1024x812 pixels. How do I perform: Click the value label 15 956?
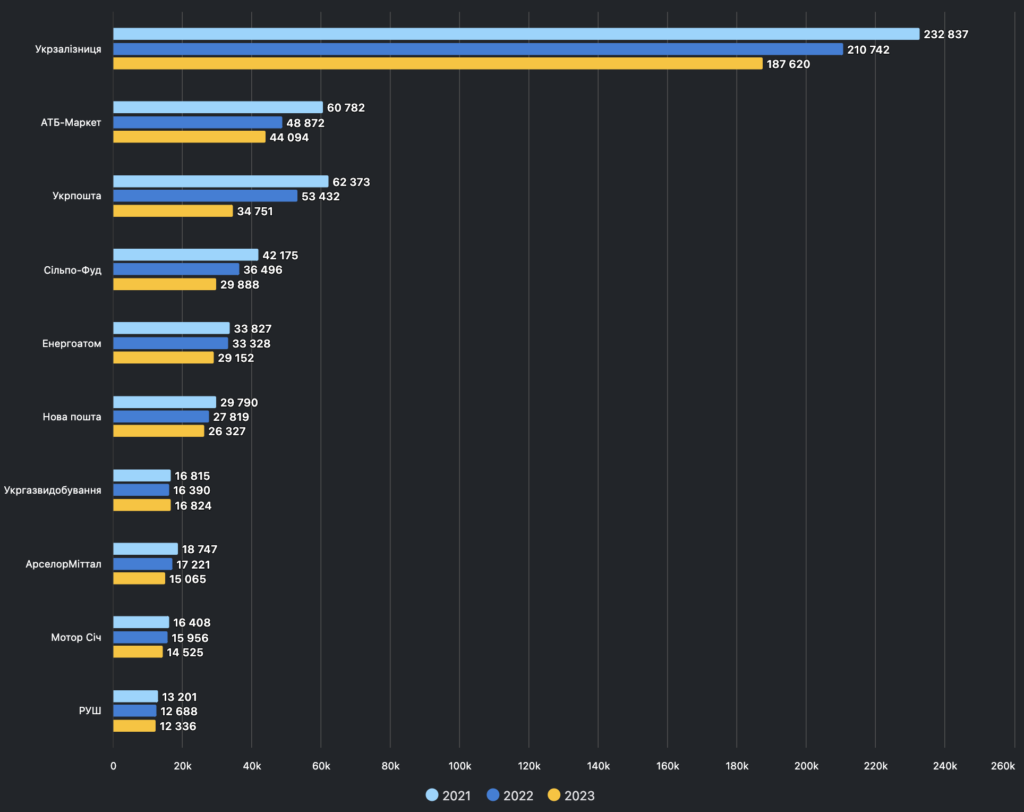click(x=189, y=638)
